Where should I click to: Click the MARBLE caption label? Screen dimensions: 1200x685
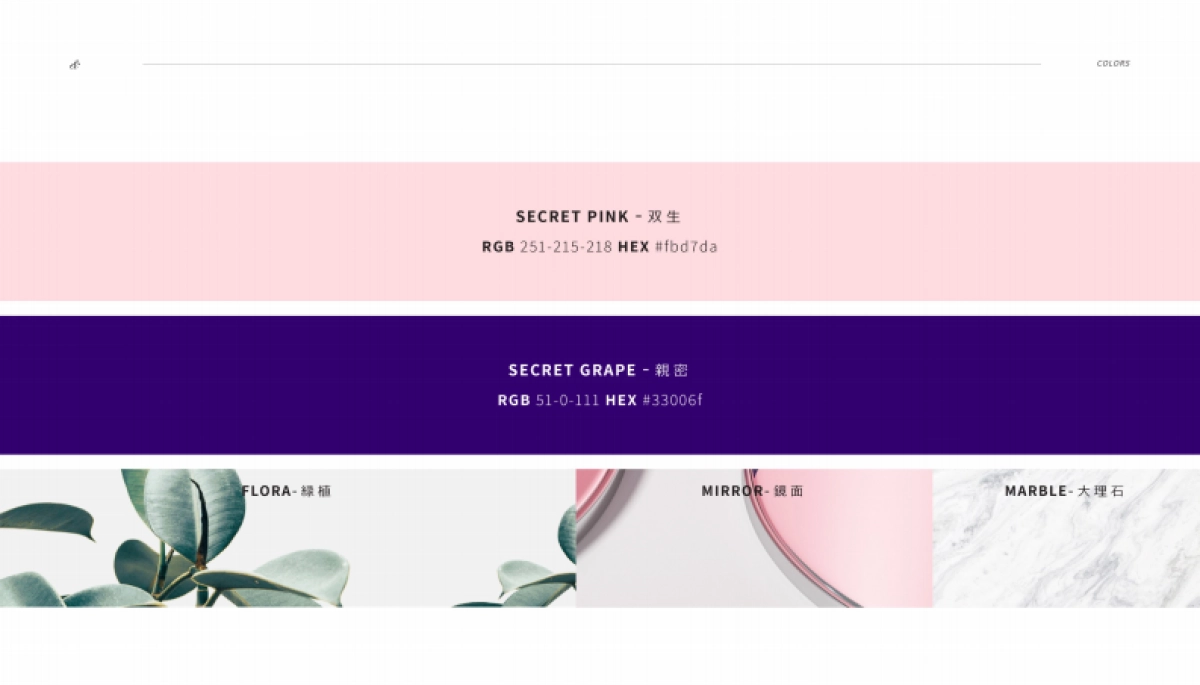(1037, 491)
